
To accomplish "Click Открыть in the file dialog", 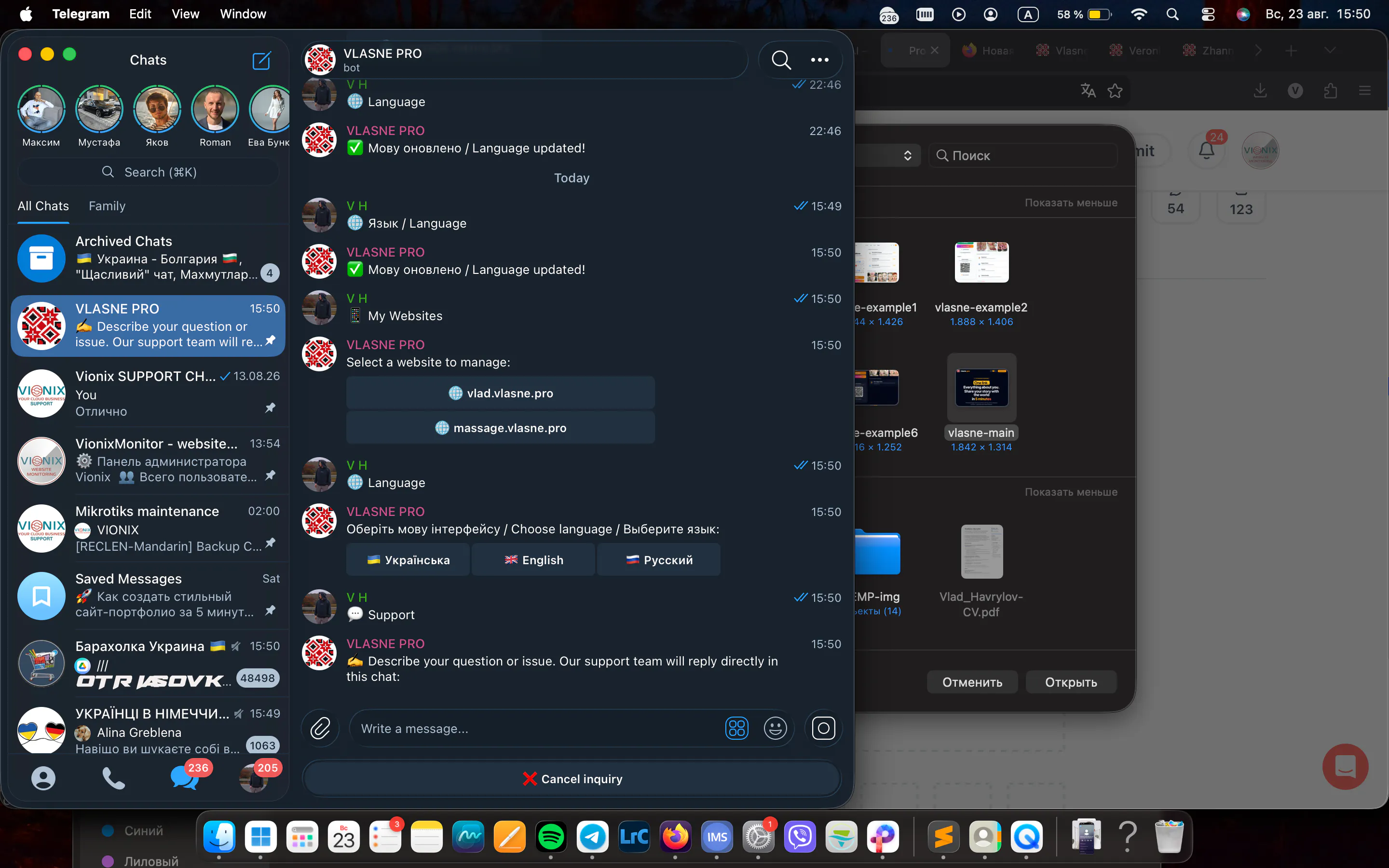I will coord(1071,682).
